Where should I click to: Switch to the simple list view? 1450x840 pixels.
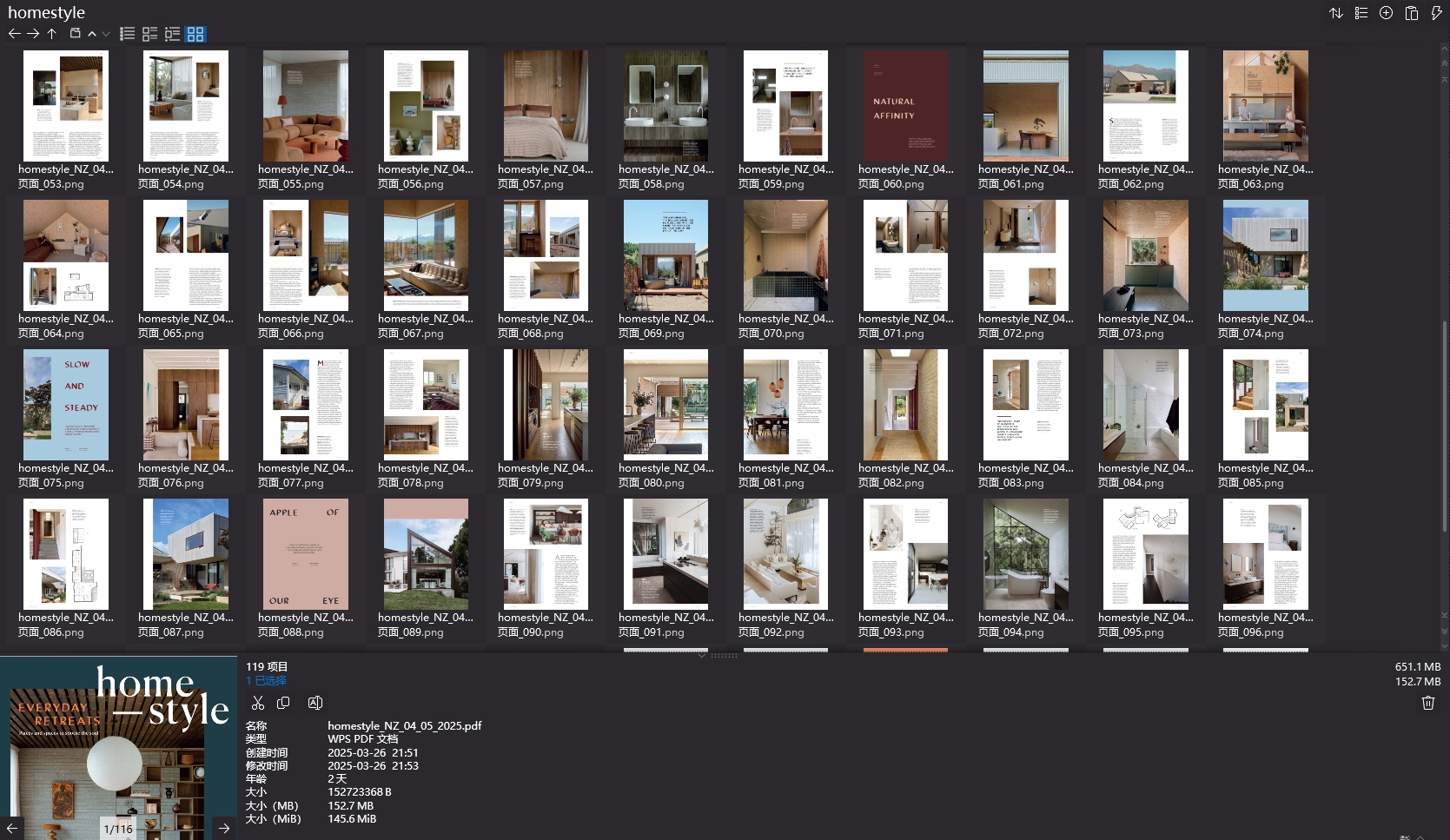pyautogui.click(x=127, y=34)
